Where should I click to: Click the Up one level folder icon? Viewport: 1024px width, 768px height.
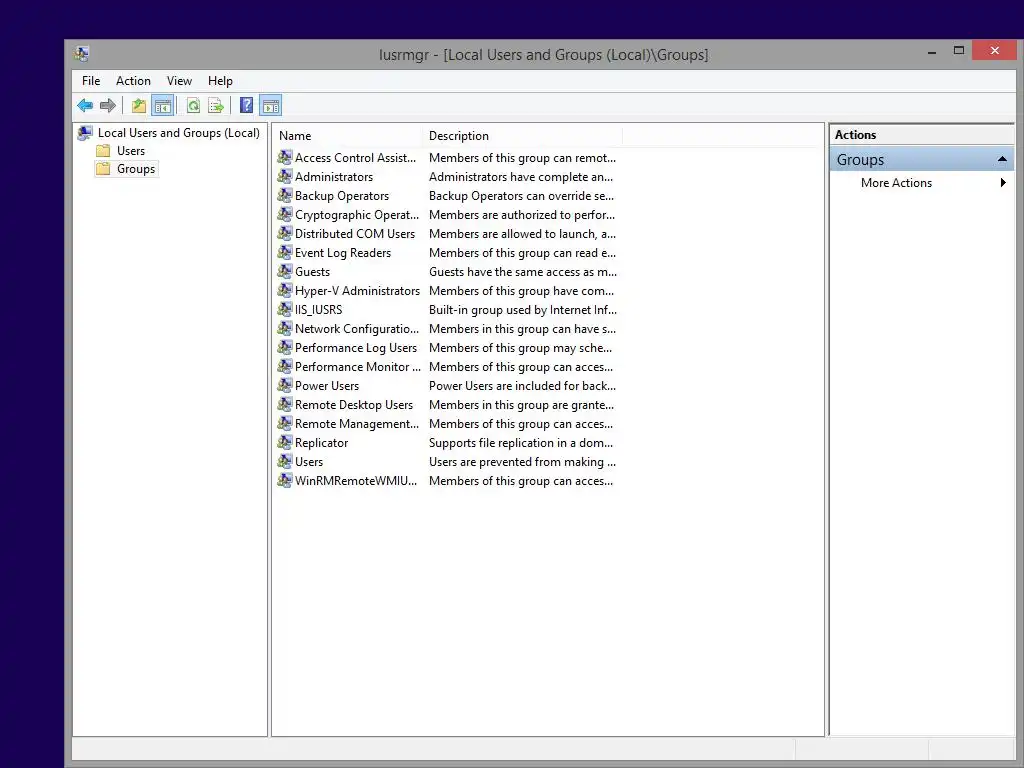tap(138, 105)
